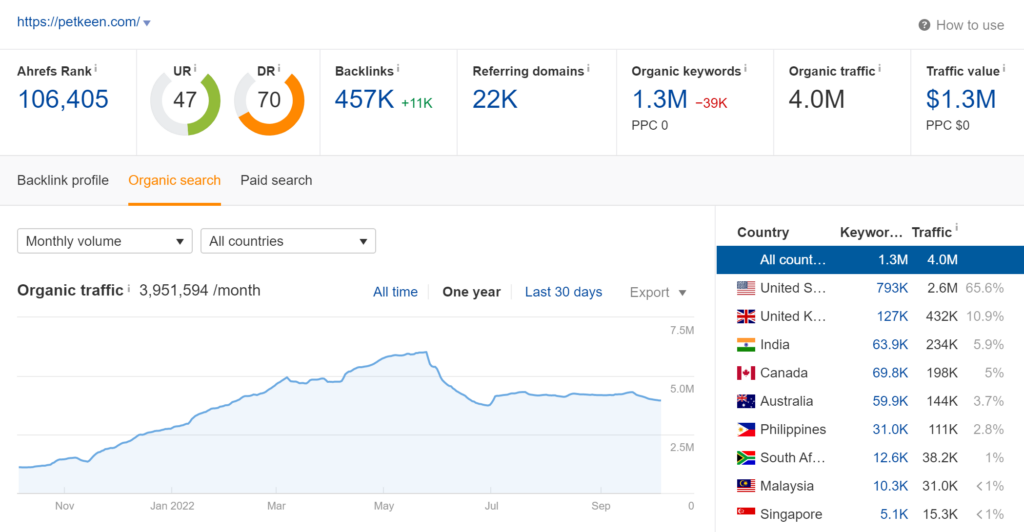Image resolution: width=1024 pixels, height=532 pixels.
Task: Select the All countries row in table
Action: click(870, 260)
